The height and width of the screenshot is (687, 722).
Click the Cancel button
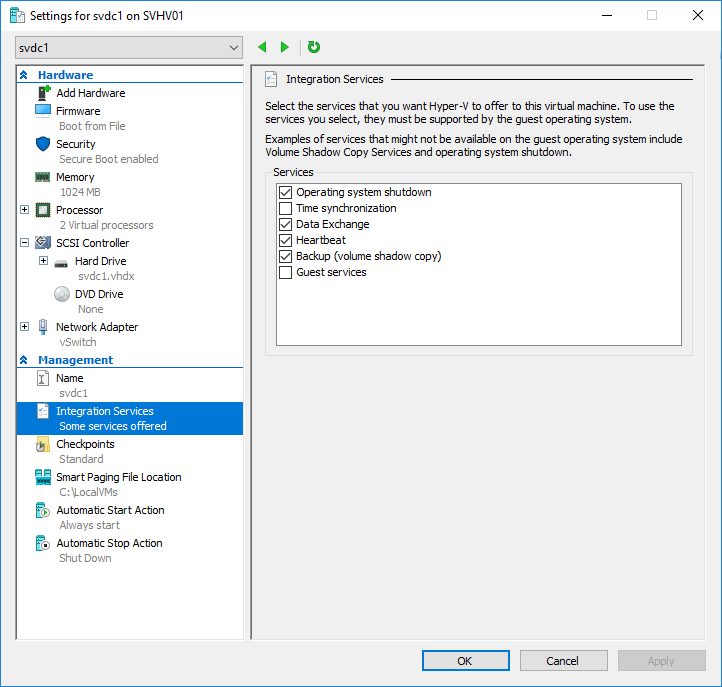[564, 661]
